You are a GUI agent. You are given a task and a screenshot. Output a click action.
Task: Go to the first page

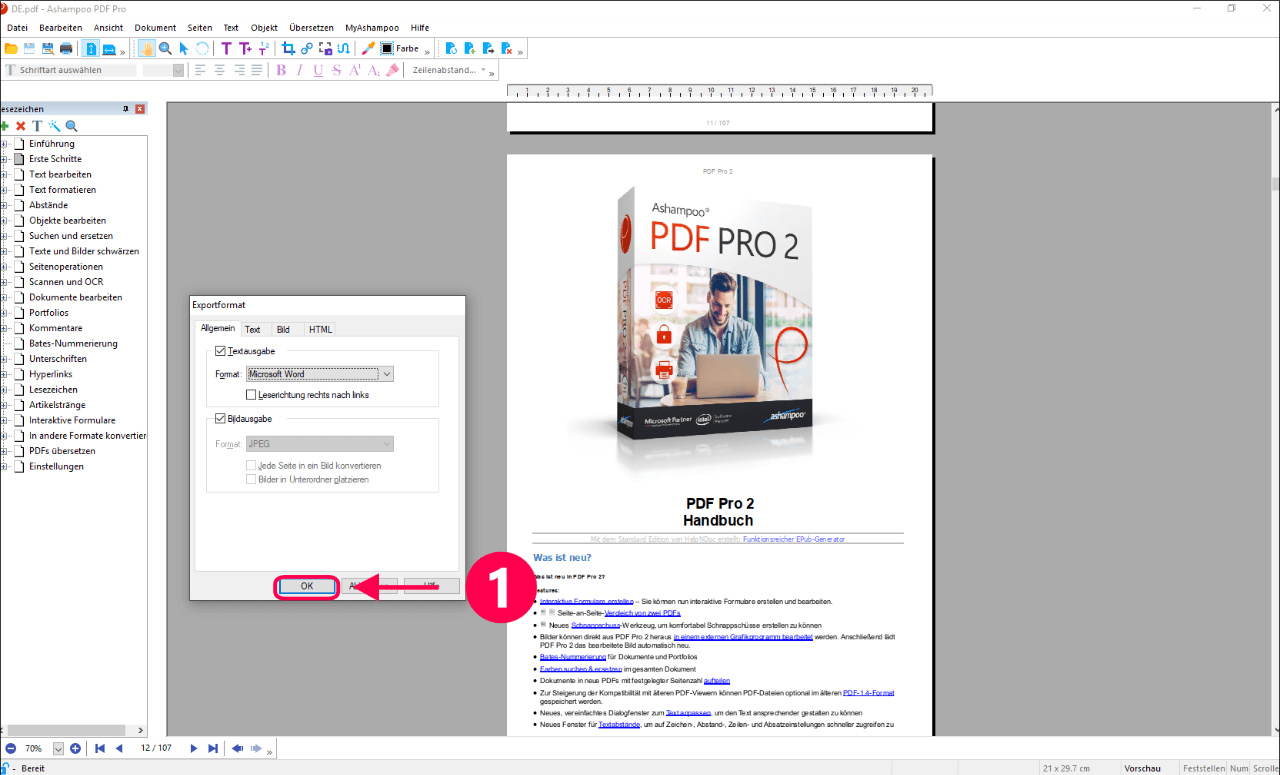click(100, 748)
